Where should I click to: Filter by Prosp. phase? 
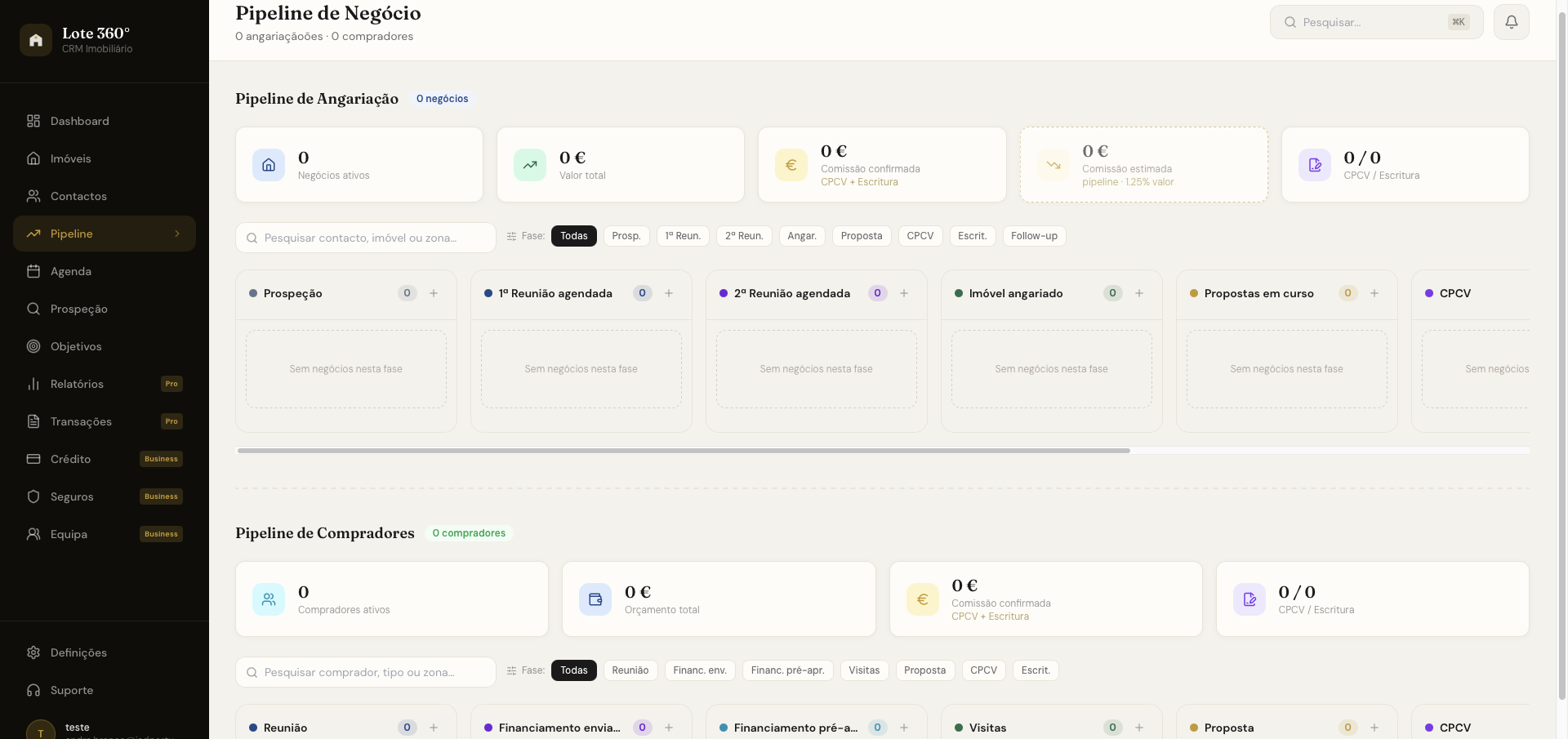pos(626,236)
